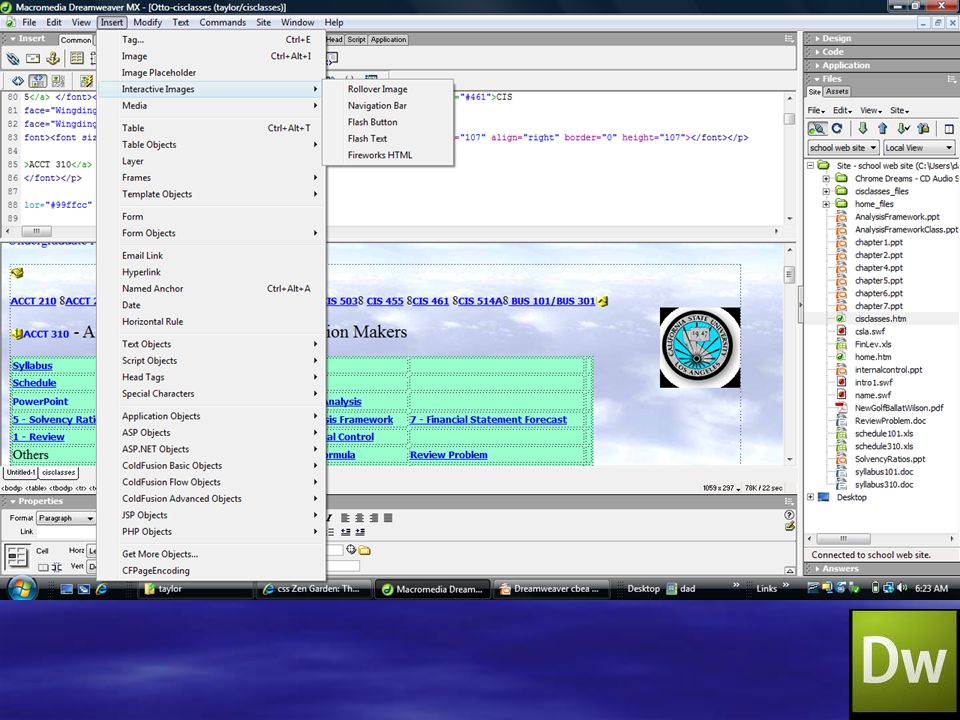Open the Modify menu
Viewport: 960px width, 720px height.
pos(148,23)
